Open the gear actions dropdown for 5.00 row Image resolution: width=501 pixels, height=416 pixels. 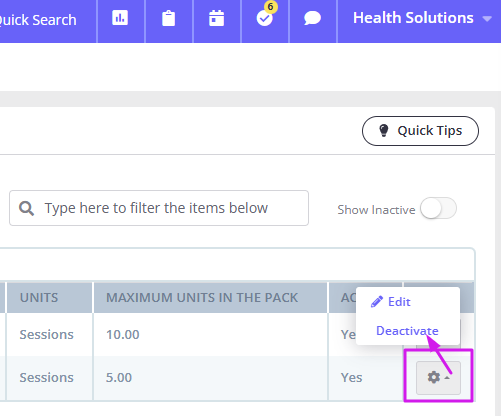[438, 378]
